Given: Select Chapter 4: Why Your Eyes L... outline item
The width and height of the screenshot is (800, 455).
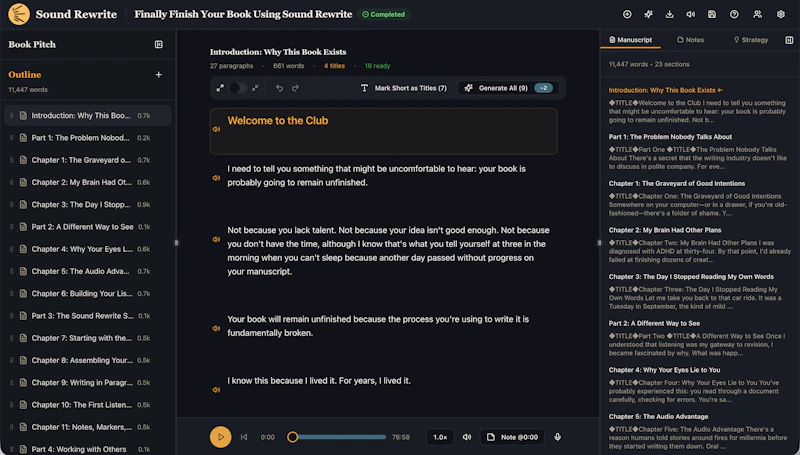Looking at the screenshot, I should (88, 249).
